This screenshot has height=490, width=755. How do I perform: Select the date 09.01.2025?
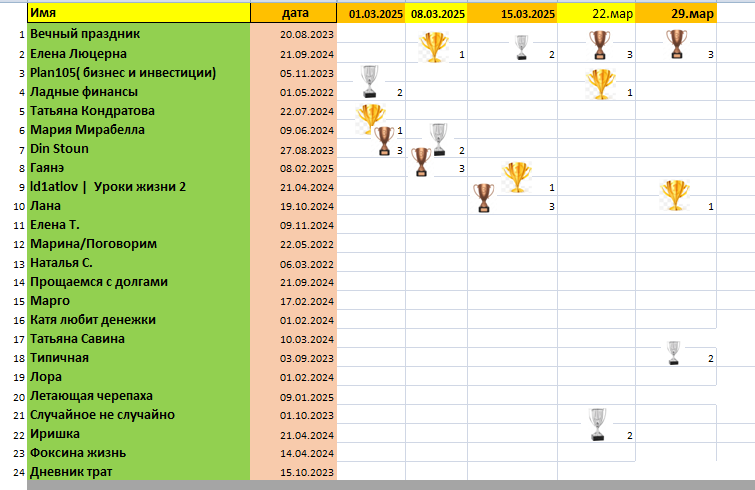(307, 398)
